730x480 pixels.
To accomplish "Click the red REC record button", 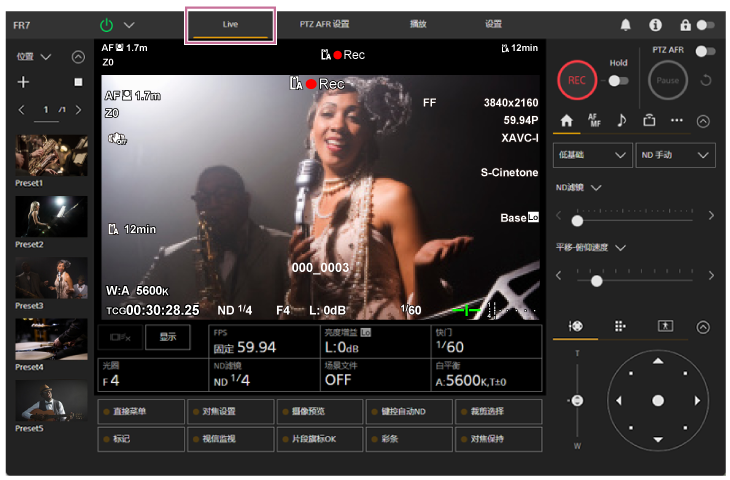I will coord(577,78).
